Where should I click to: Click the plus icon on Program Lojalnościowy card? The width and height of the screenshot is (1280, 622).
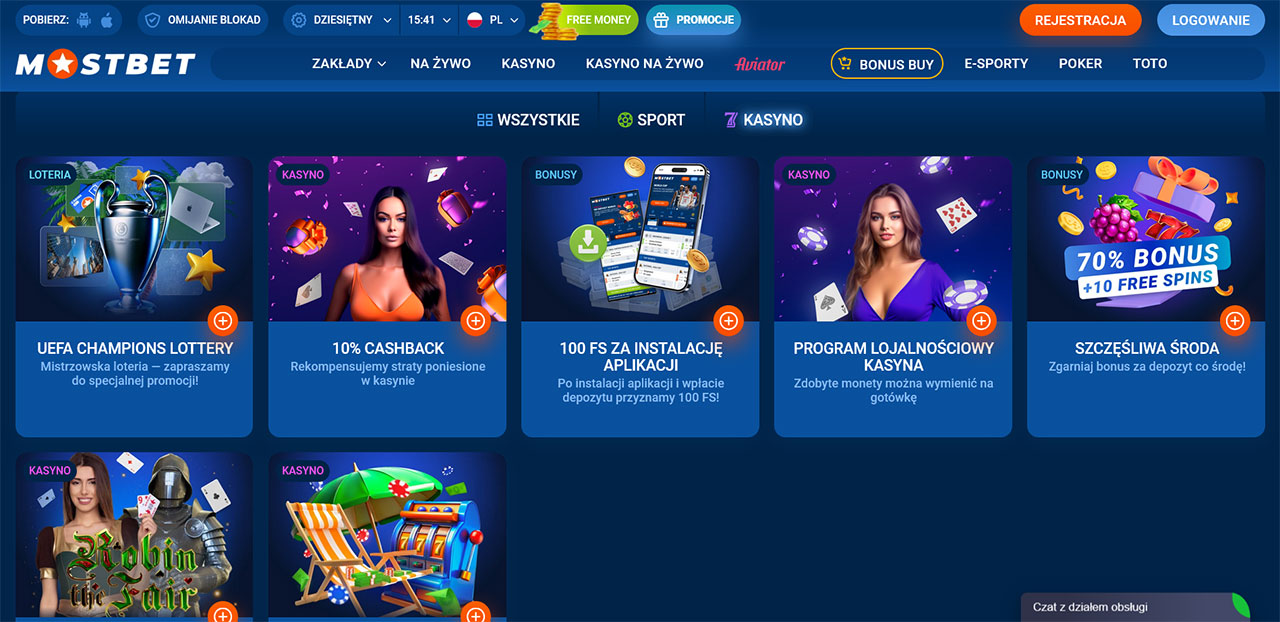(982, 321)
